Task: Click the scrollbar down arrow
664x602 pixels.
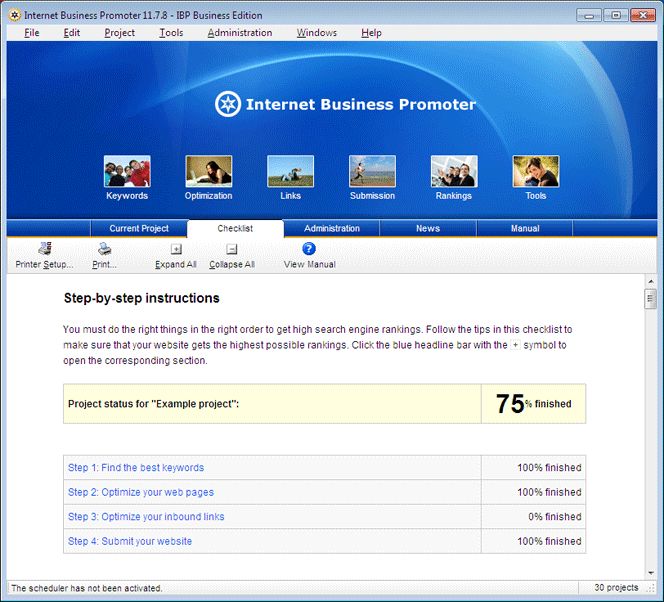Action: pyautogui.click(x=651, y=573)
